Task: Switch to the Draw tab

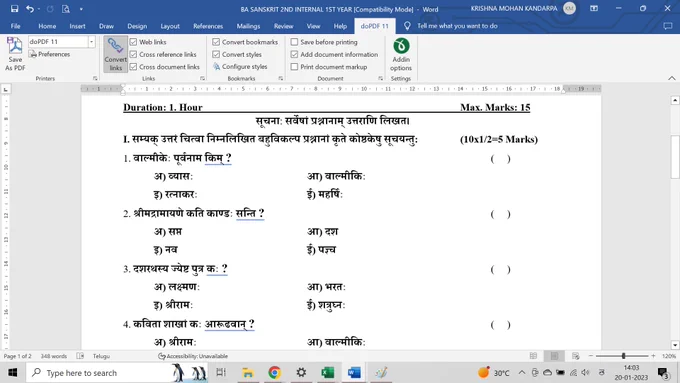Action: [106, 26]
